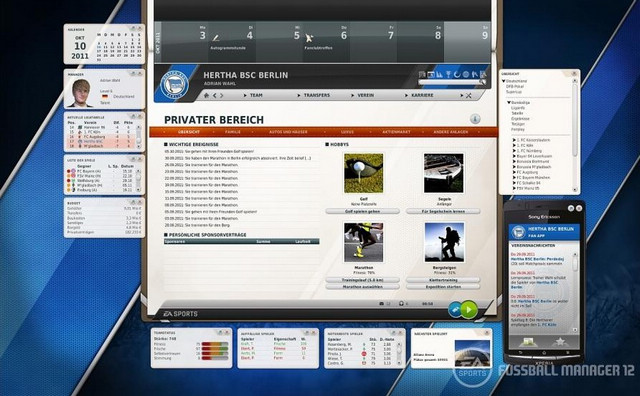Click the green continue play button

pyautogui.click(x=469, y=309)
